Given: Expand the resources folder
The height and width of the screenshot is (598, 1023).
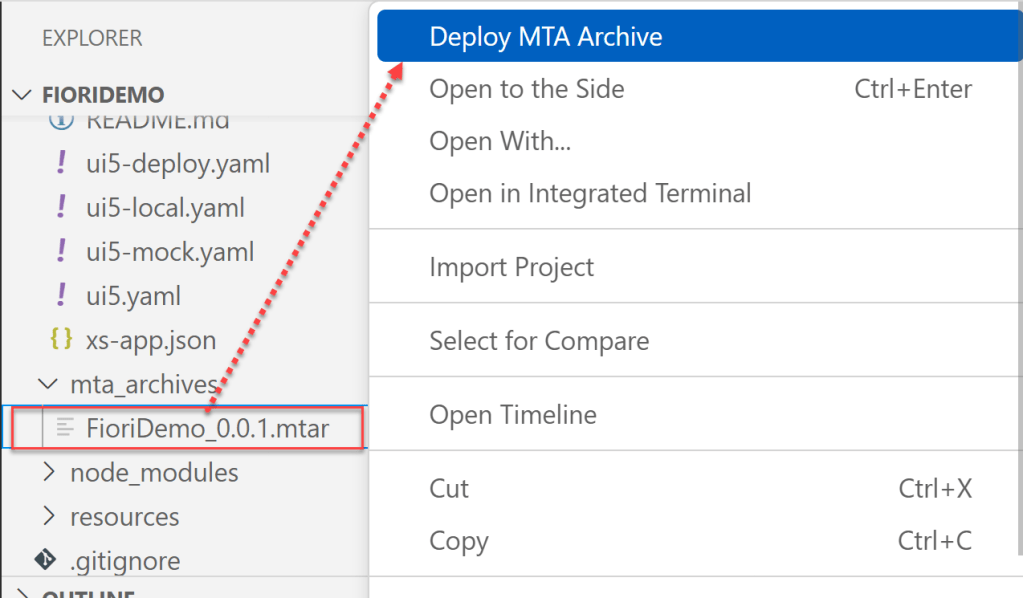Looking at the screenshot, I should pos(47,516).
